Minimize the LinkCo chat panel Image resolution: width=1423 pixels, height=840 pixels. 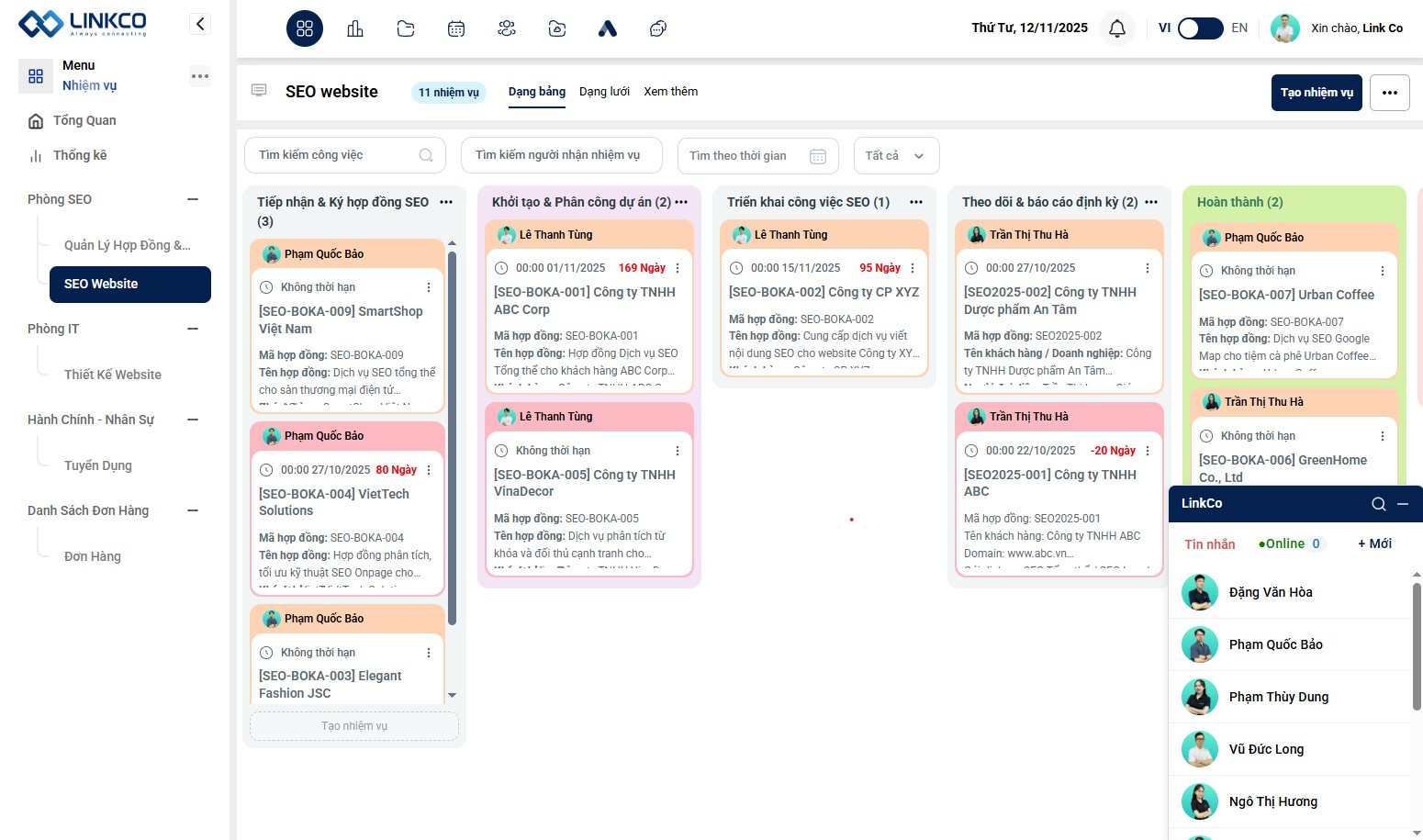(1403, 504)
